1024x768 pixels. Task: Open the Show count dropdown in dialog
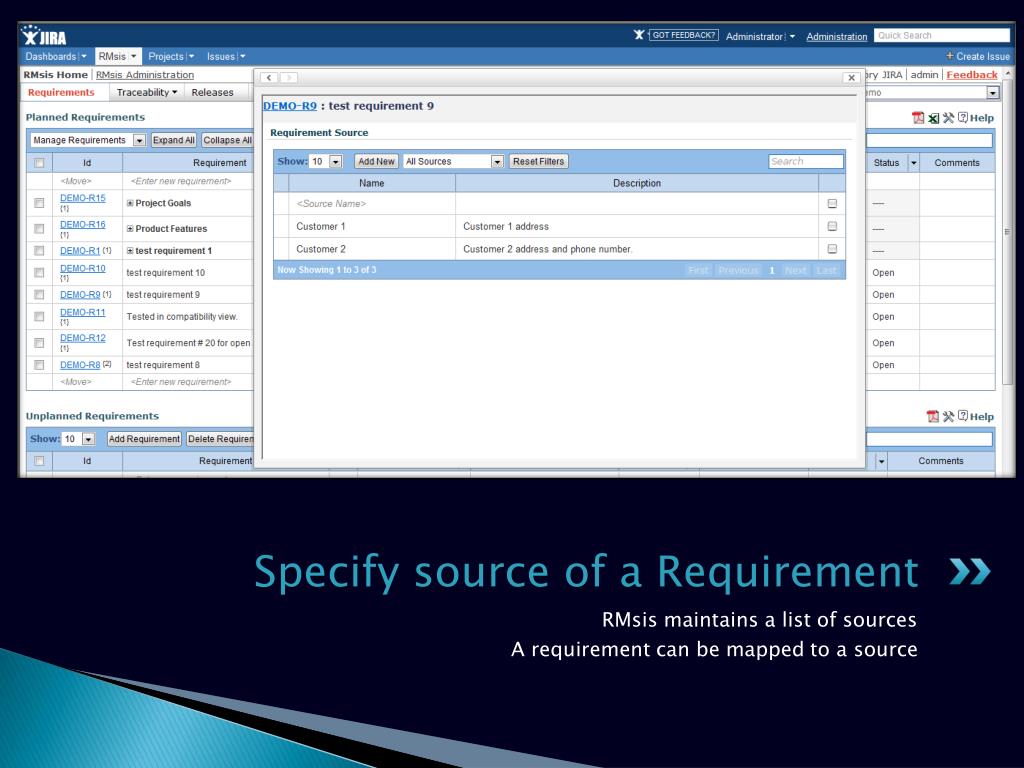click(x=336, y=161)
